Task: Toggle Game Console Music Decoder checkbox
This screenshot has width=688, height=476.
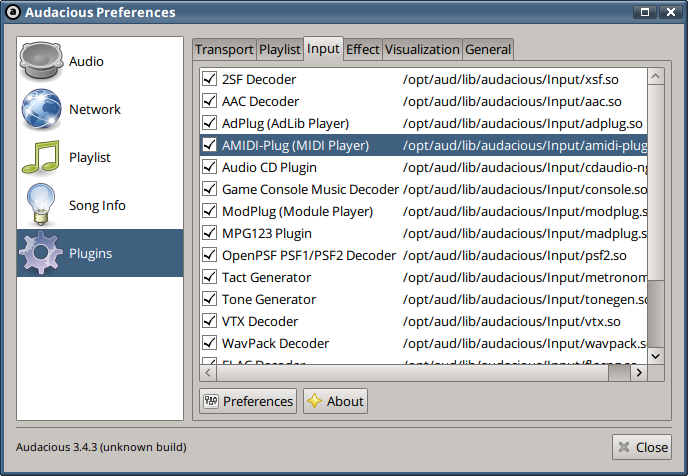Action: pyautogui.click(x=209, y=189)
